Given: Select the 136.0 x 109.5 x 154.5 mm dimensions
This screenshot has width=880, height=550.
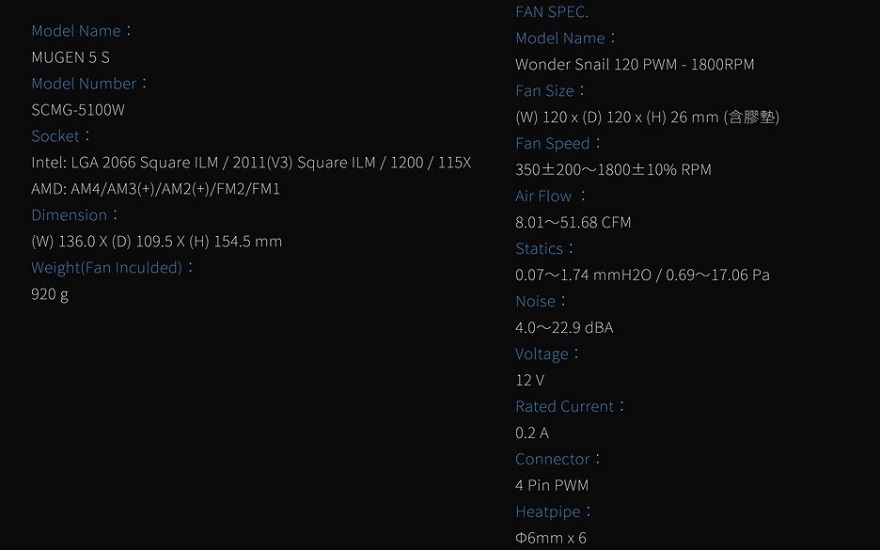Looking at the screenshot, I should point(157,242).
